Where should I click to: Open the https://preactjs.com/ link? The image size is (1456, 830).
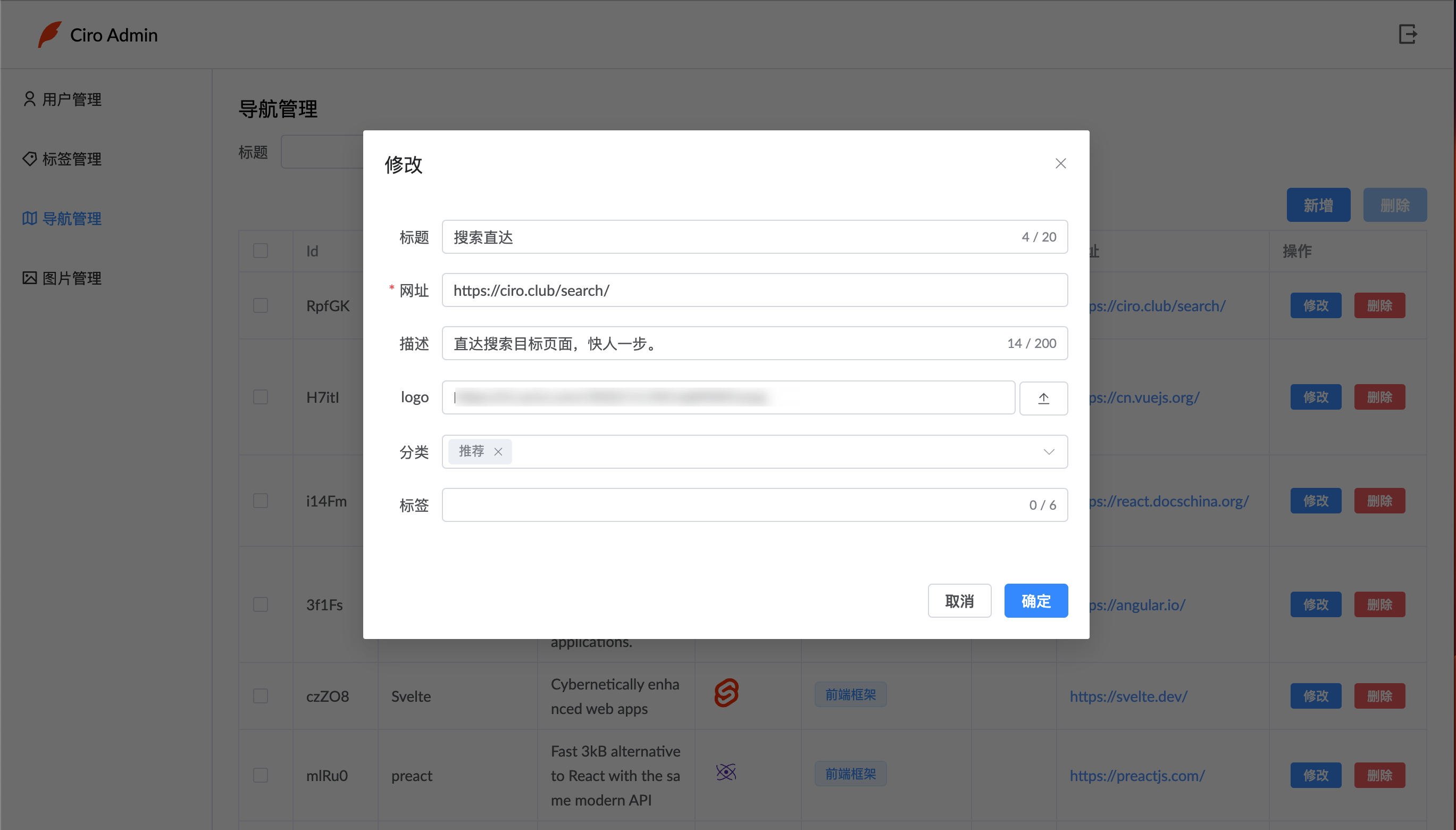coord(1137,775)
